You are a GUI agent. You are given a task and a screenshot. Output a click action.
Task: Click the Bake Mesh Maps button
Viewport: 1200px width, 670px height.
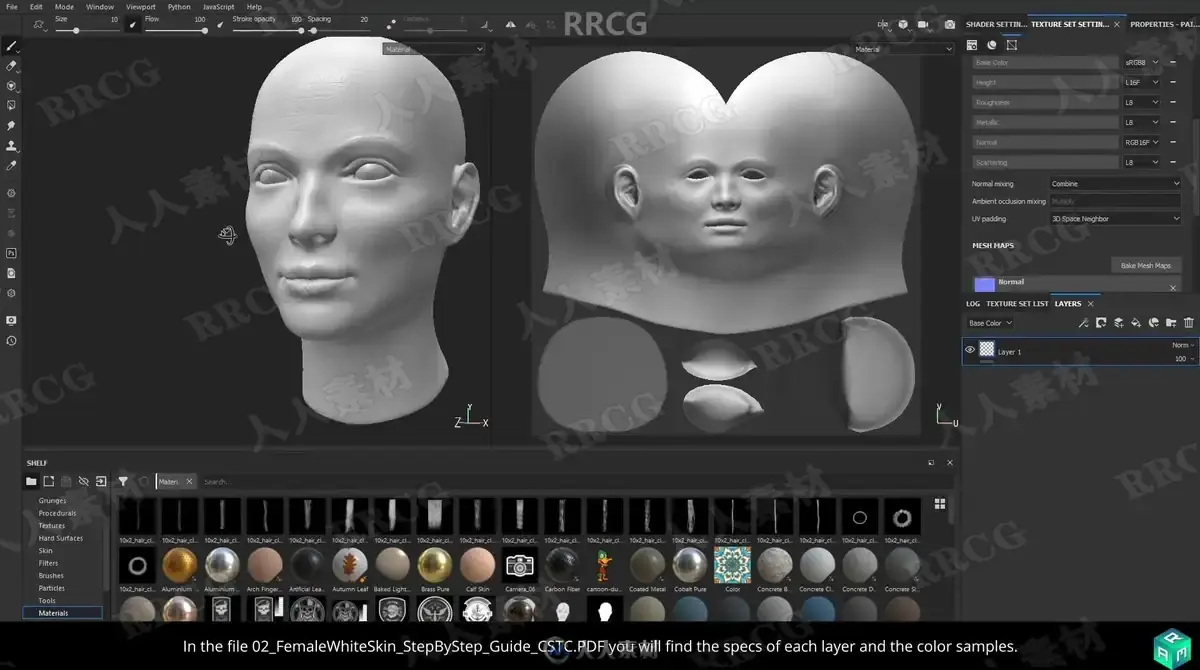click(x=1146, y=265)
